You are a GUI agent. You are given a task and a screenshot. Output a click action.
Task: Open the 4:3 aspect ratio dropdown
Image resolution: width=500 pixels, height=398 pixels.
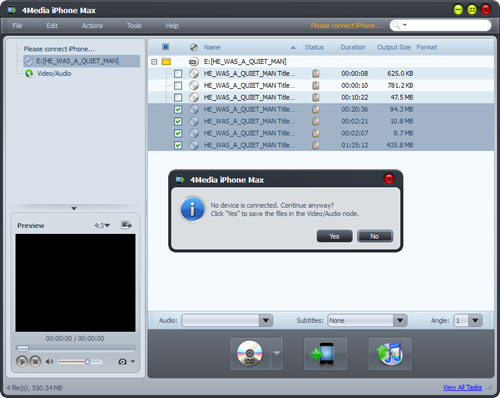click(102, 226)
